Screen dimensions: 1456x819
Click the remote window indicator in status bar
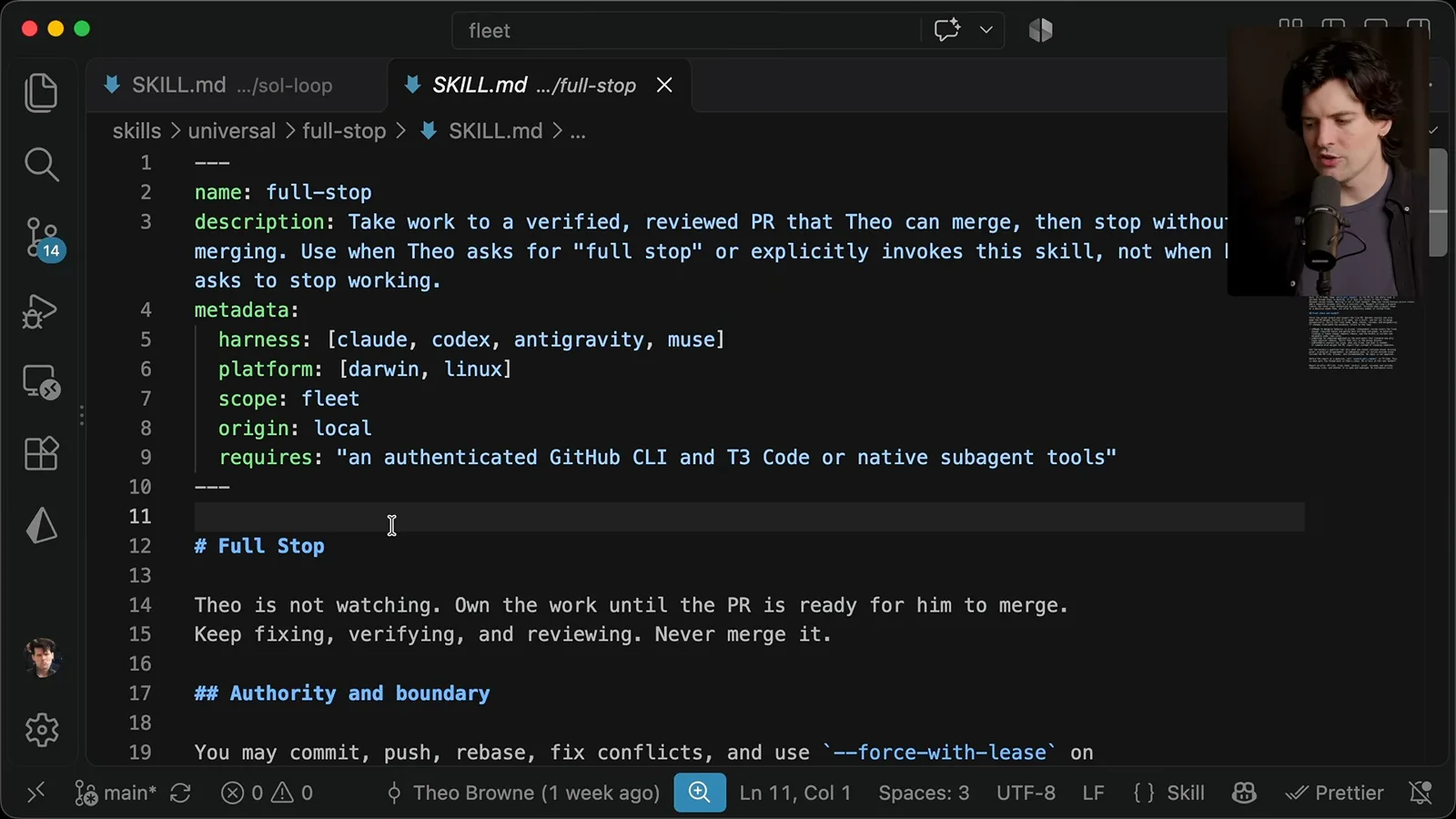pos(35,793)
